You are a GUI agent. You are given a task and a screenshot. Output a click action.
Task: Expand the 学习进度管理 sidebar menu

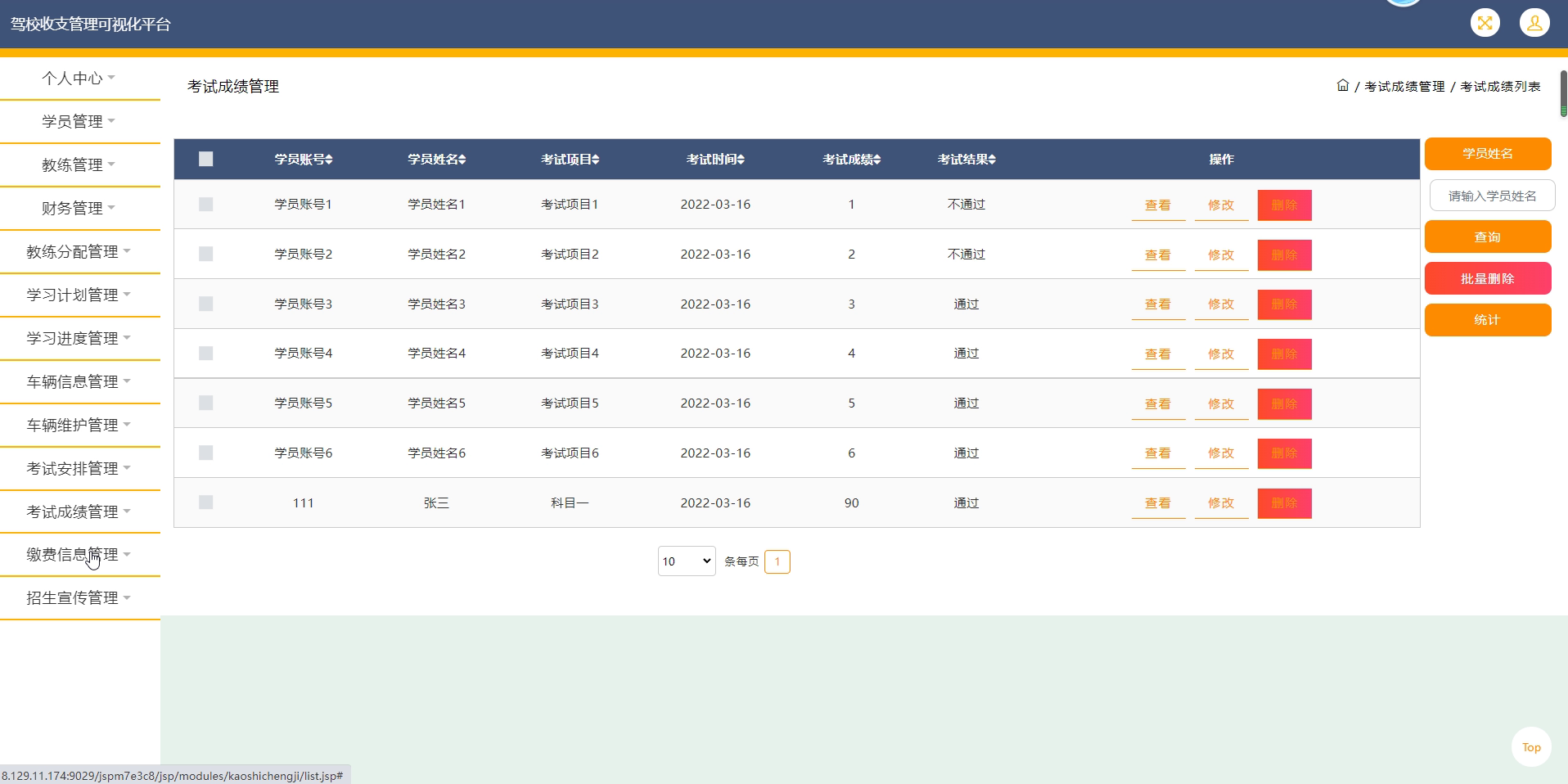click(x=79, y=339)
